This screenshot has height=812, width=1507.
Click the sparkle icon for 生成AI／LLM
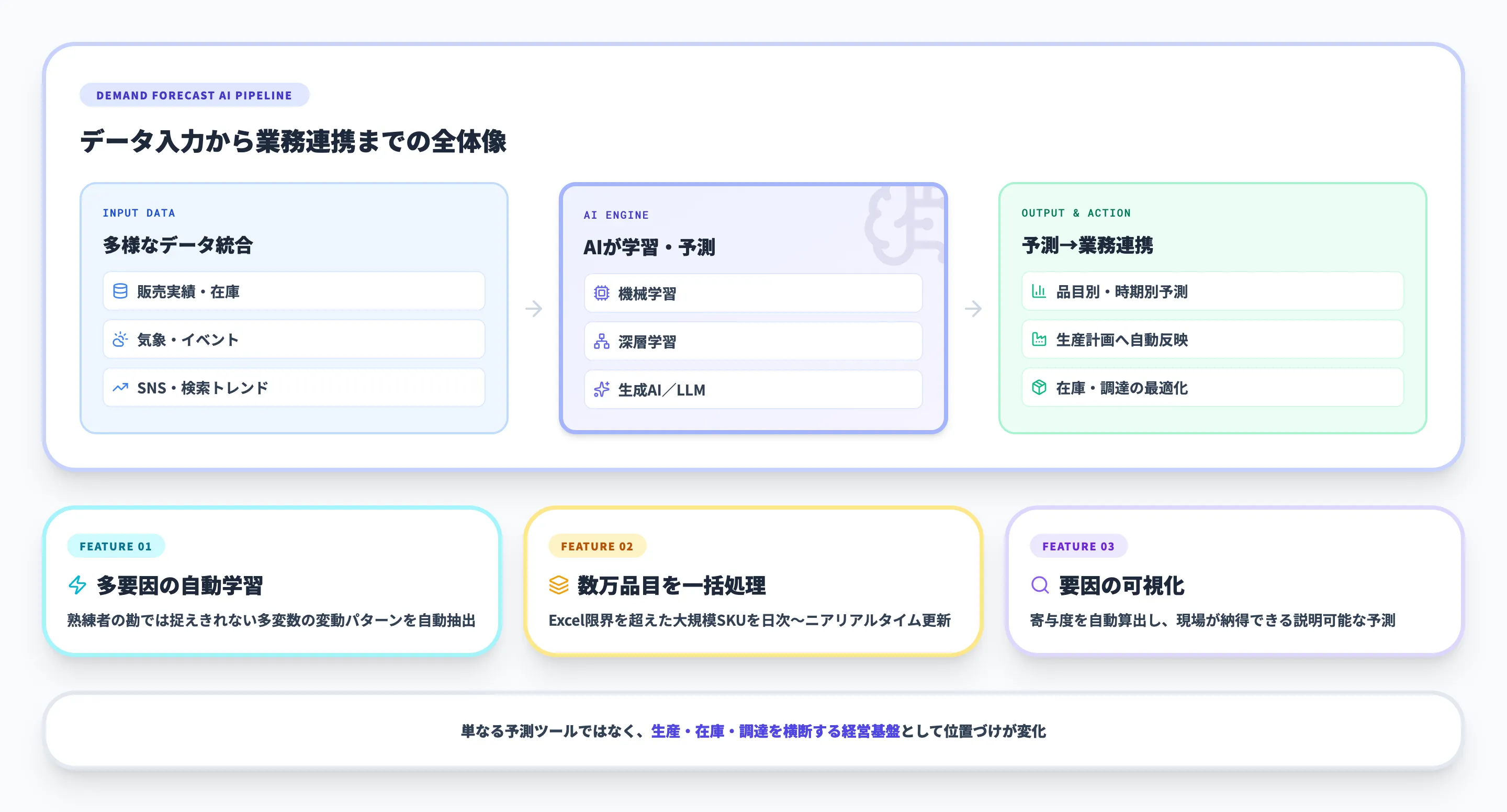(601, 390)
